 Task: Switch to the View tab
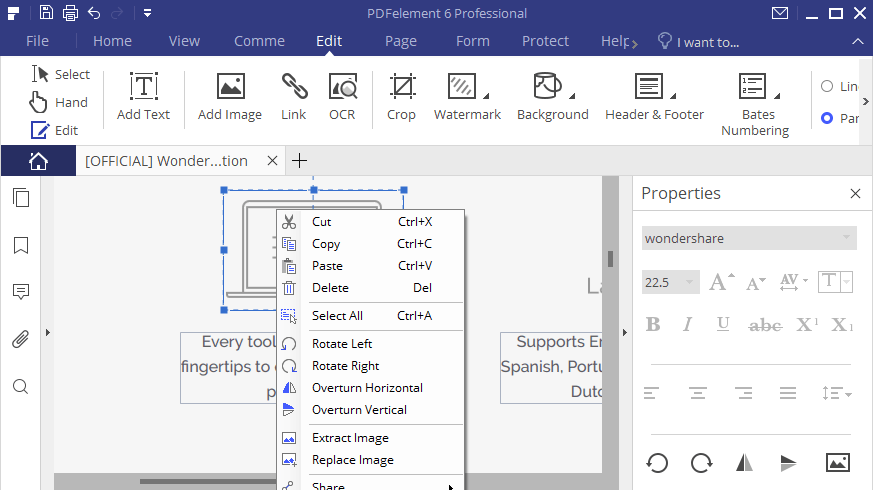184,41
